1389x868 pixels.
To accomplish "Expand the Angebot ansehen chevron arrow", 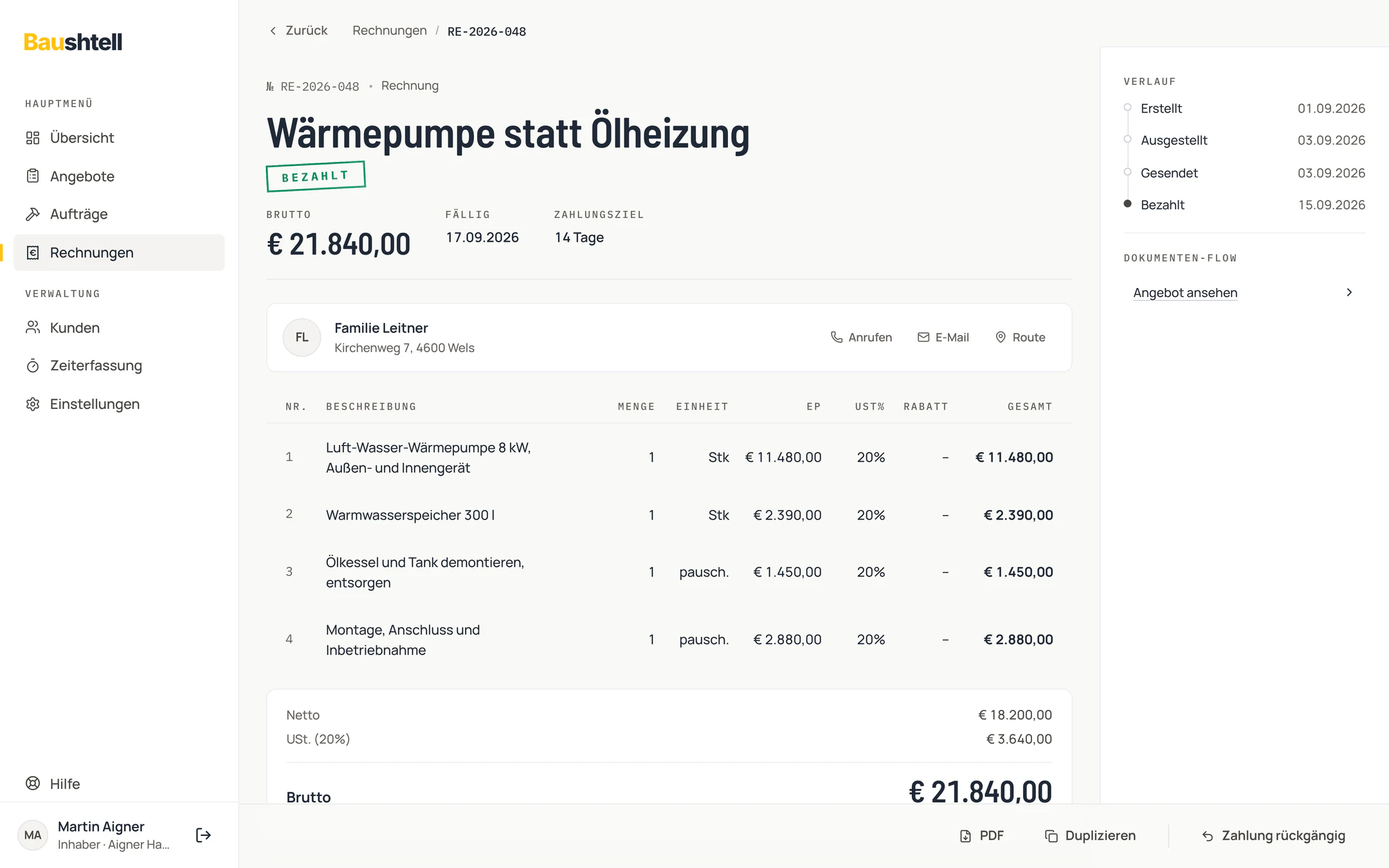I will click(1349, 293).
